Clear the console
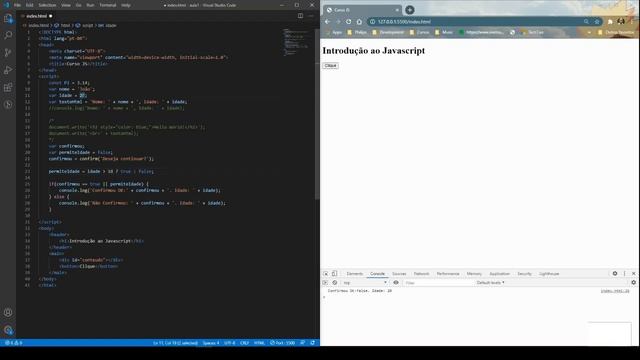640x360 pixels. click(x=335, y=282)
